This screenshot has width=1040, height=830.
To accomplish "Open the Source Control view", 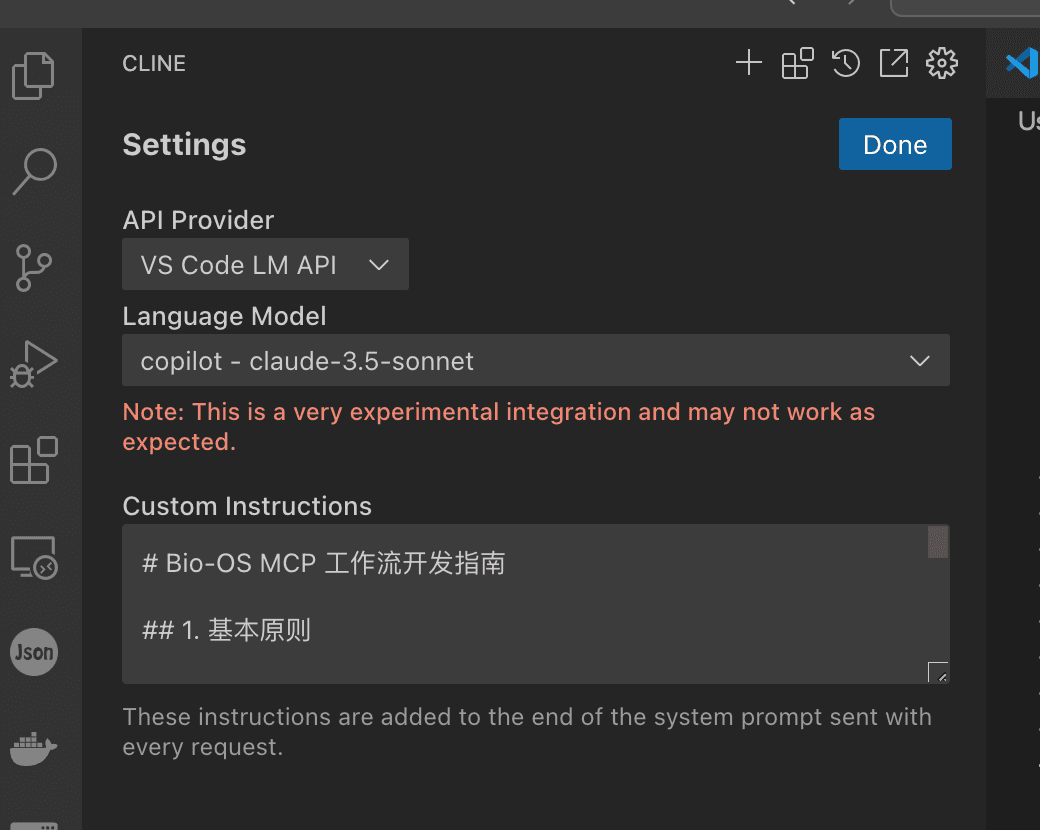I will tap(33, 268).
